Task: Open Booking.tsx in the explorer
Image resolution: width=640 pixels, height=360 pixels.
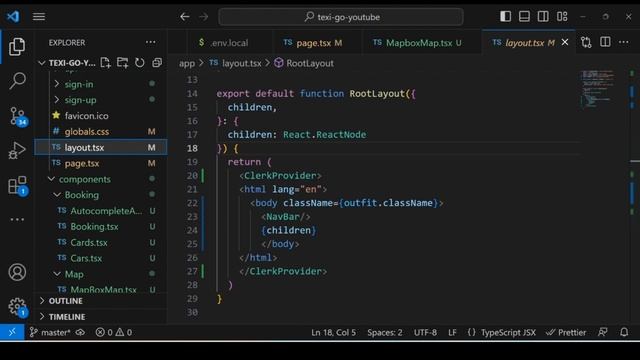Action: (x=100, y=227)
